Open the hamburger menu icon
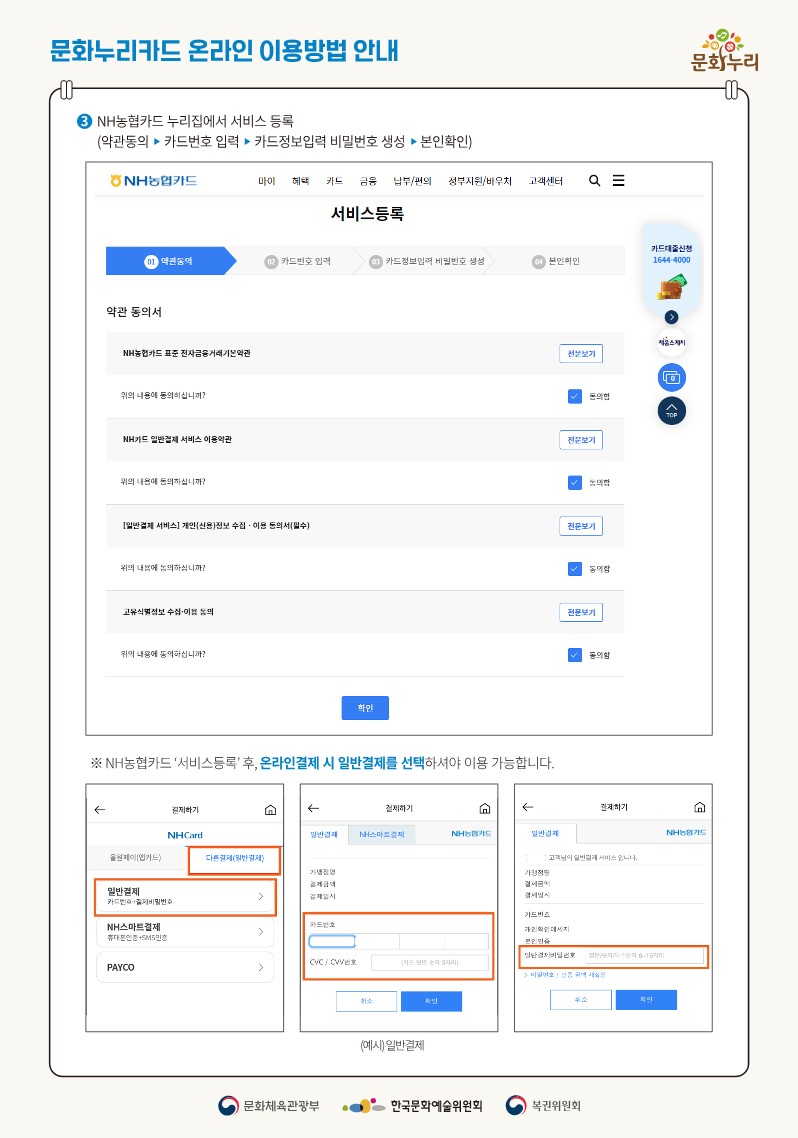 click(618, 181)
